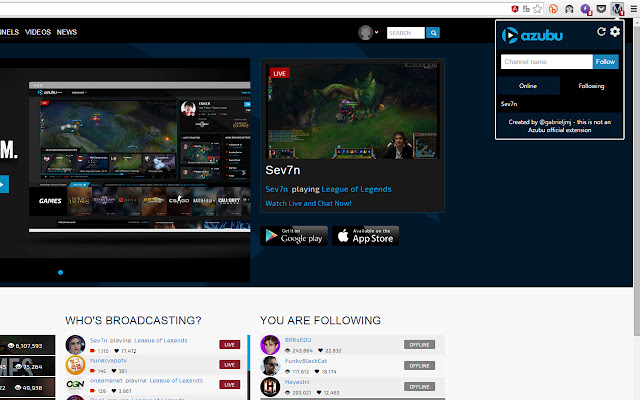Open the Hayashii channel link
Screen dimensions: 640x400
297,382
